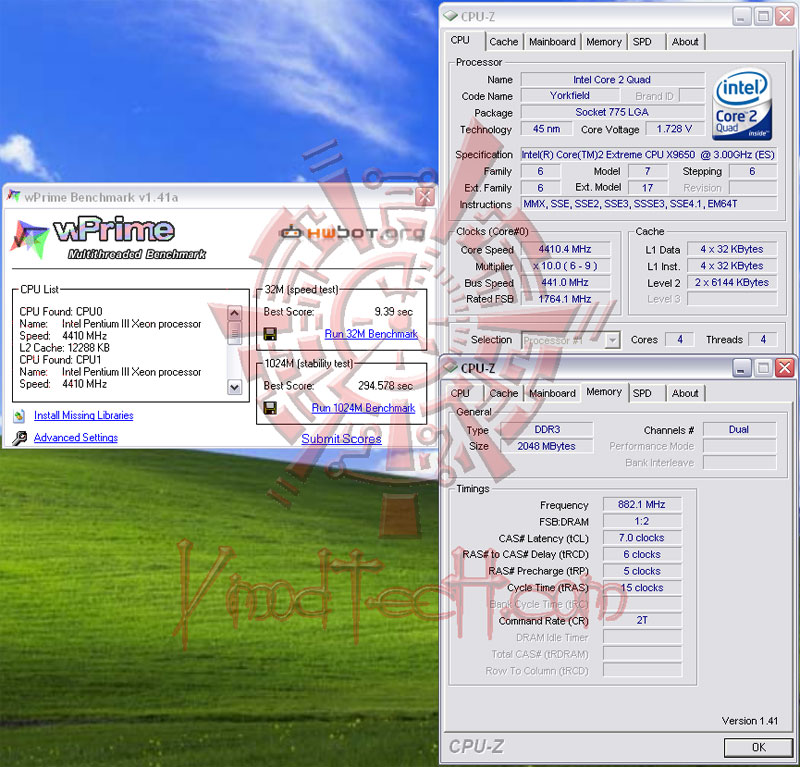Open Install Missing Libraries link
This screenshot has width=800, height=767.
point(84,415)
